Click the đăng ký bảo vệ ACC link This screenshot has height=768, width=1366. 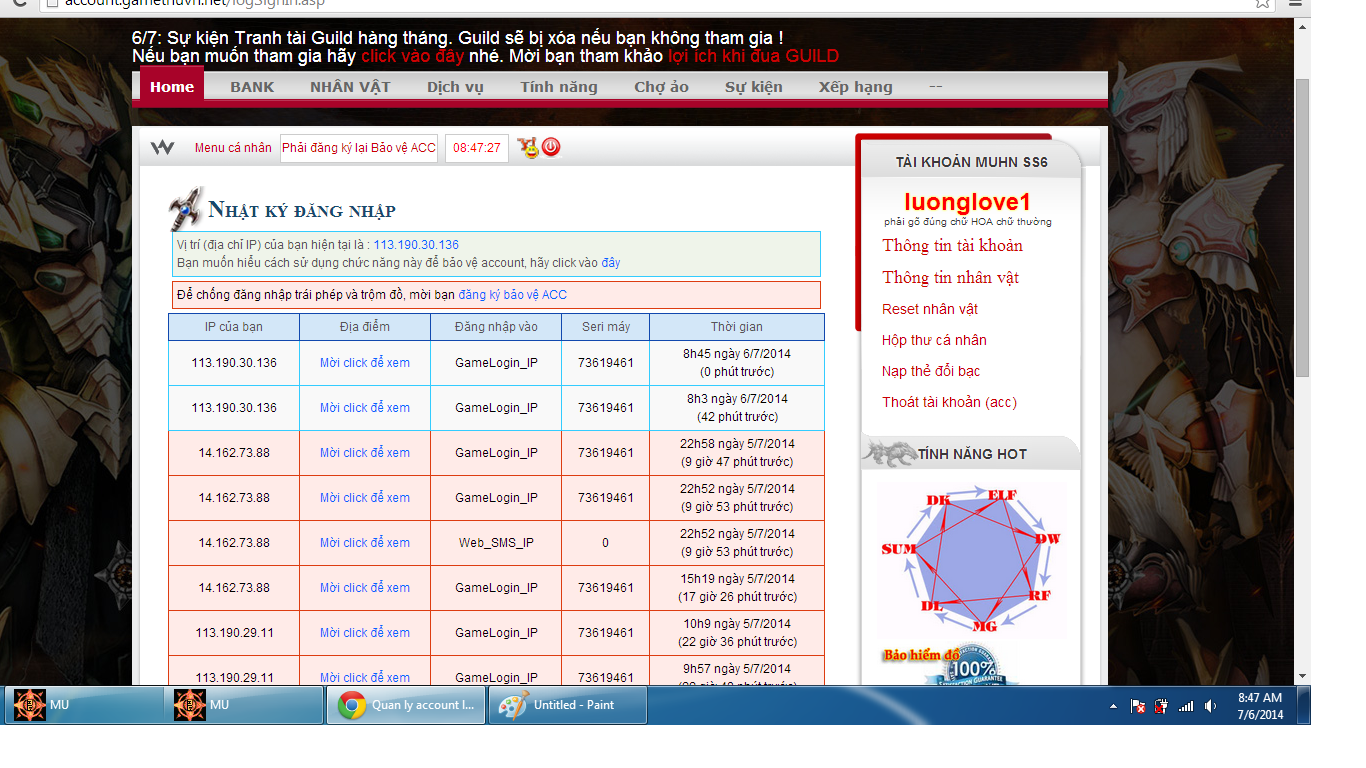pos(512,295)
